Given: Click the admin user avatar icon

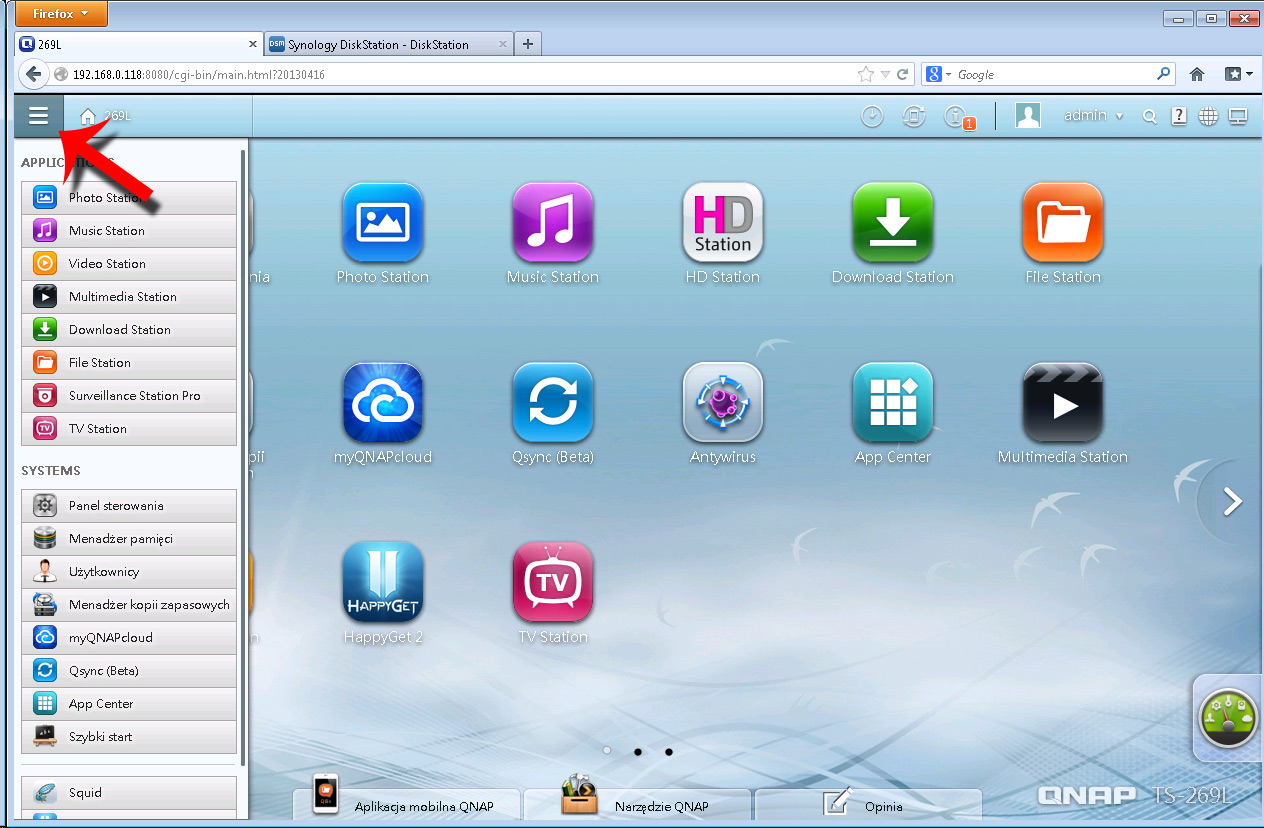Looking at the screenshot, I should 1028,116.
